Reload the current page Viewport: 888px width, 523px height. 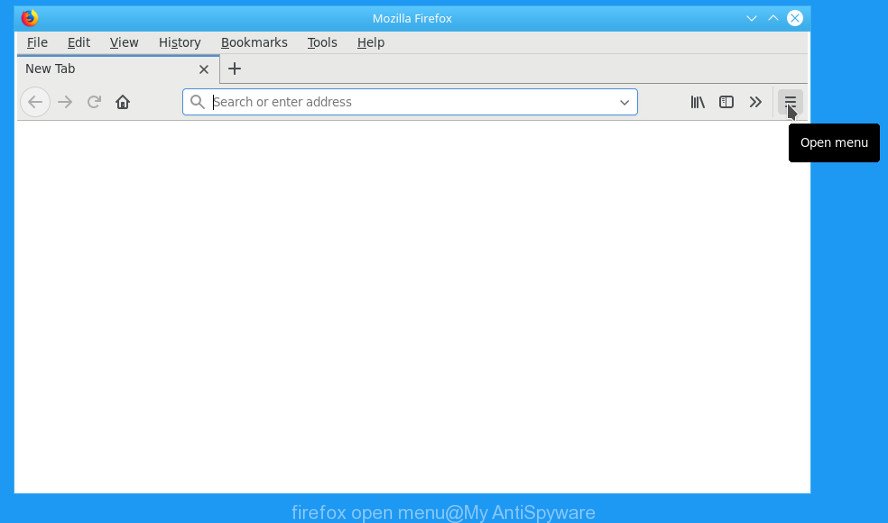point(94,102)
